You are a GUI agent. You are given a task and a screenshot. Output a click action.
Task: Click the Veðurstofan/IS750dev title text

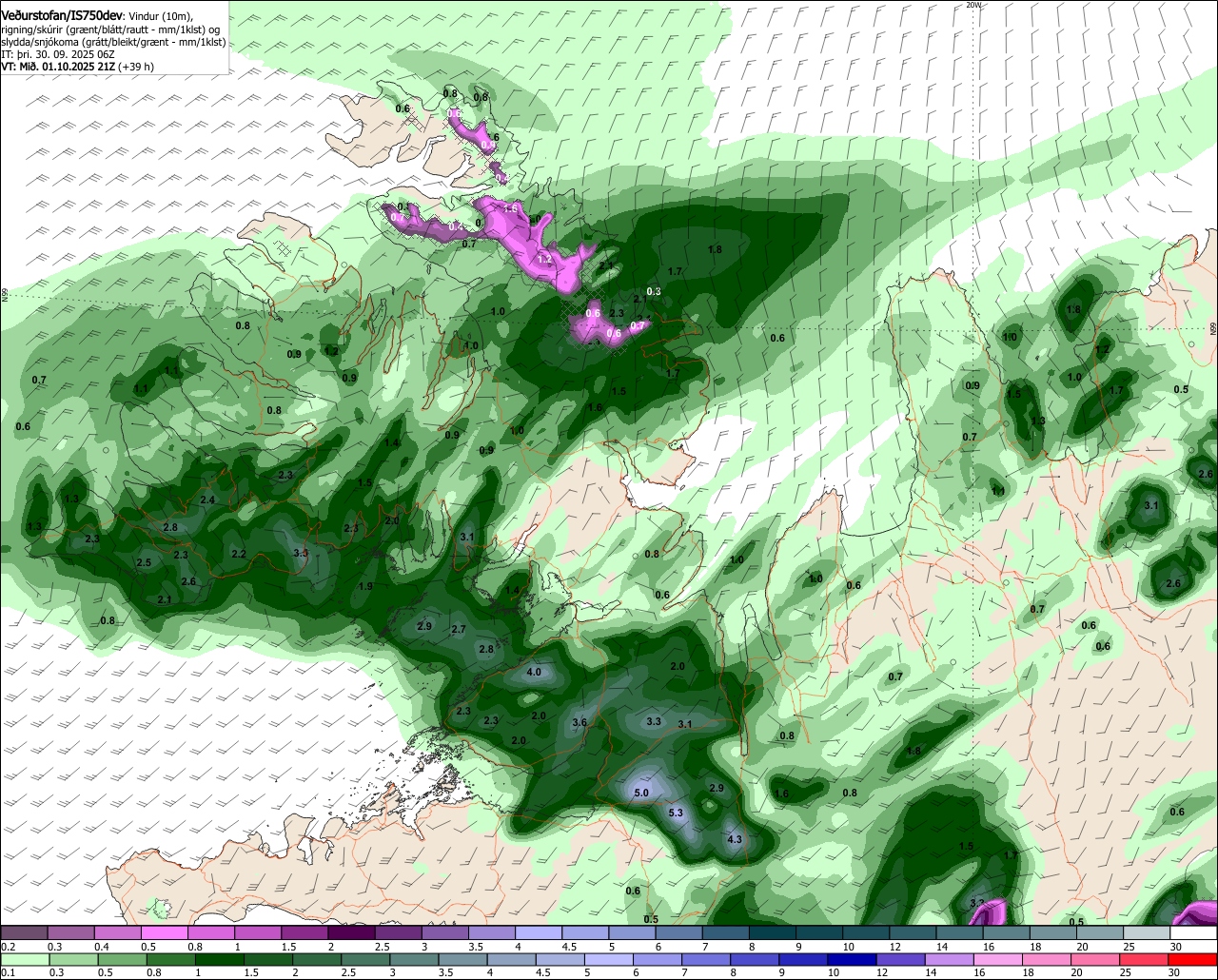tap(62, 17)
